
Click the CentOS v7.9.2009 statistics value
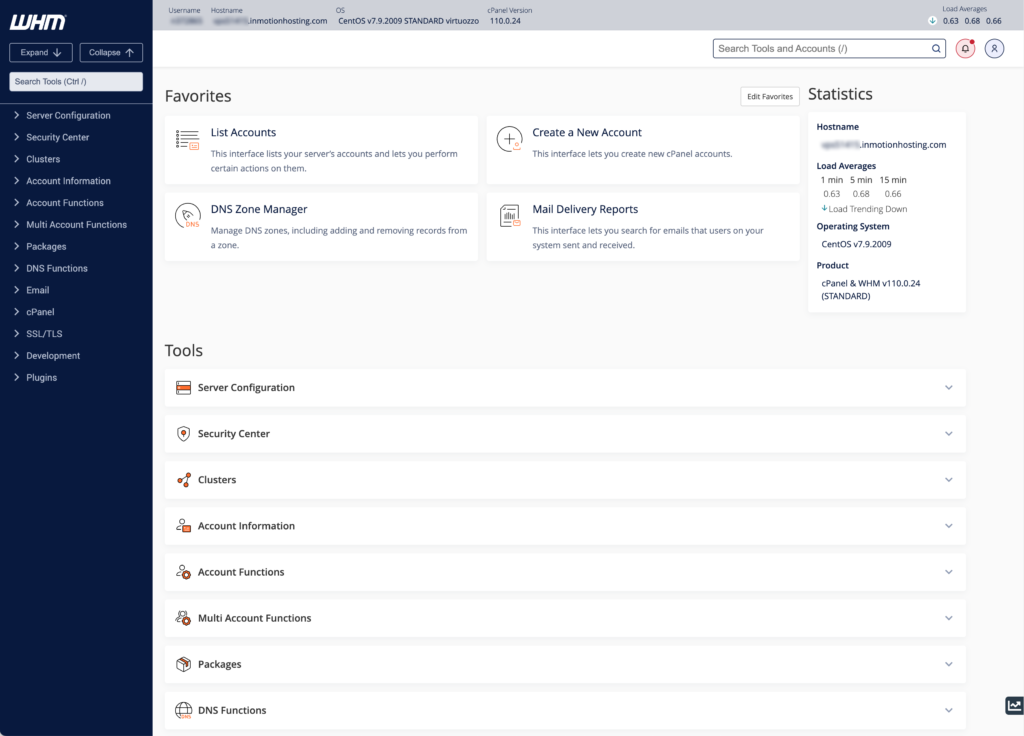856,244
